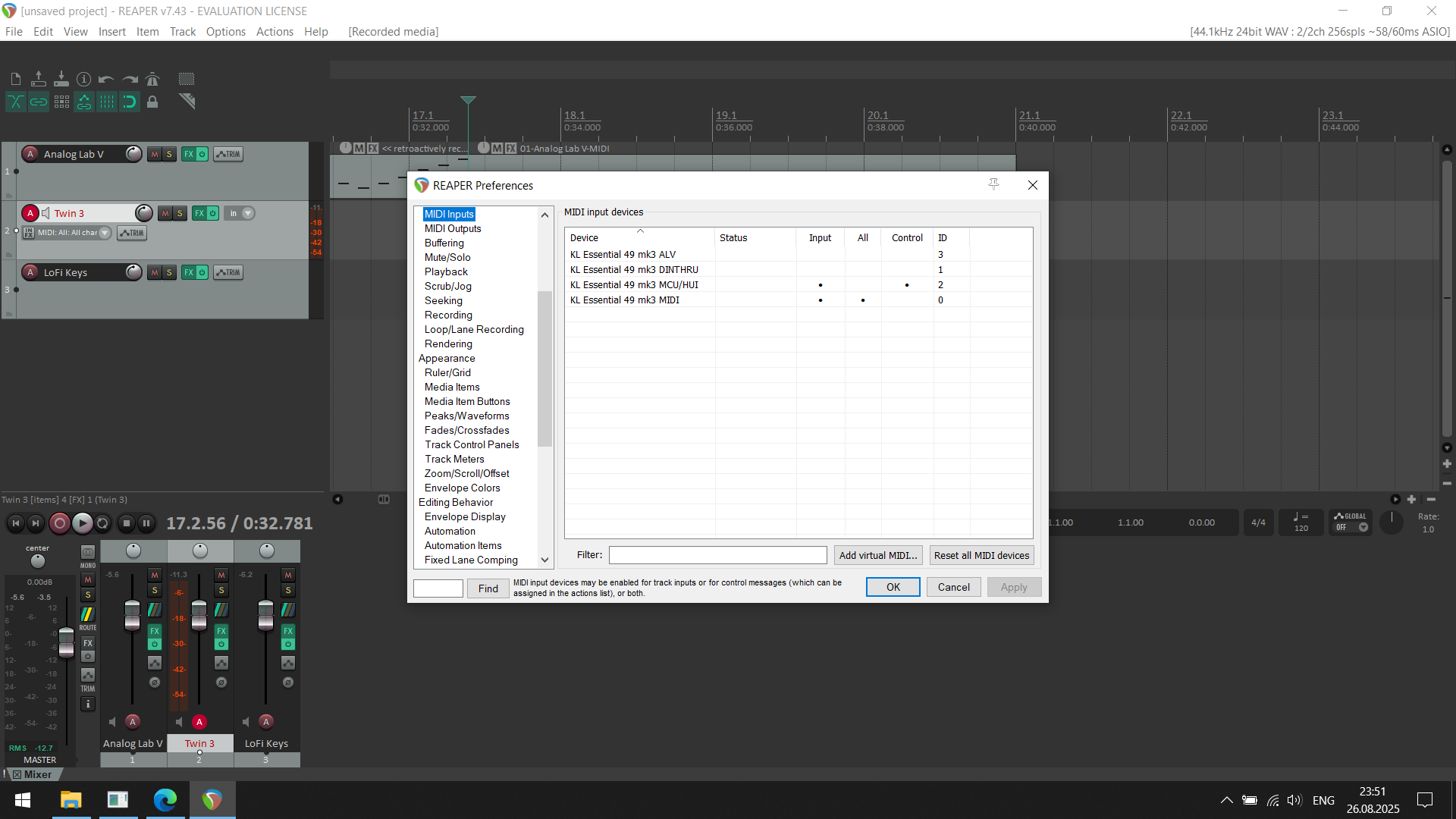Image resolution: width=1456 pixels, height=819 pixels.
Task: Open the Options menu
Action: pos(225,32)
